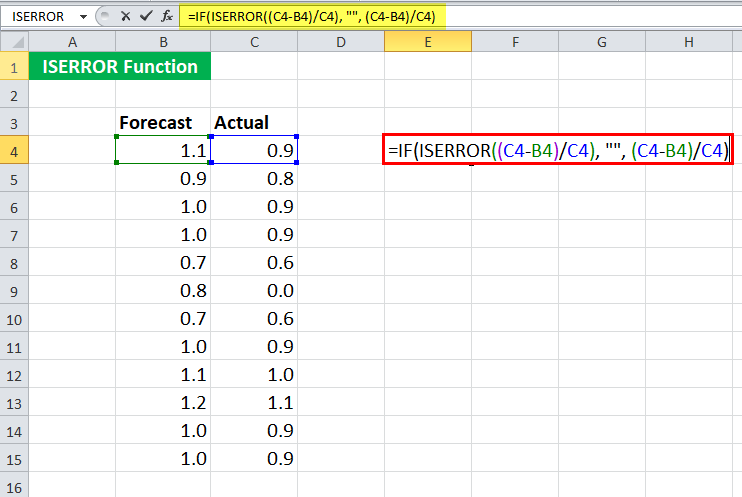
Task: Select row 15 header
Action: point(14,459)
